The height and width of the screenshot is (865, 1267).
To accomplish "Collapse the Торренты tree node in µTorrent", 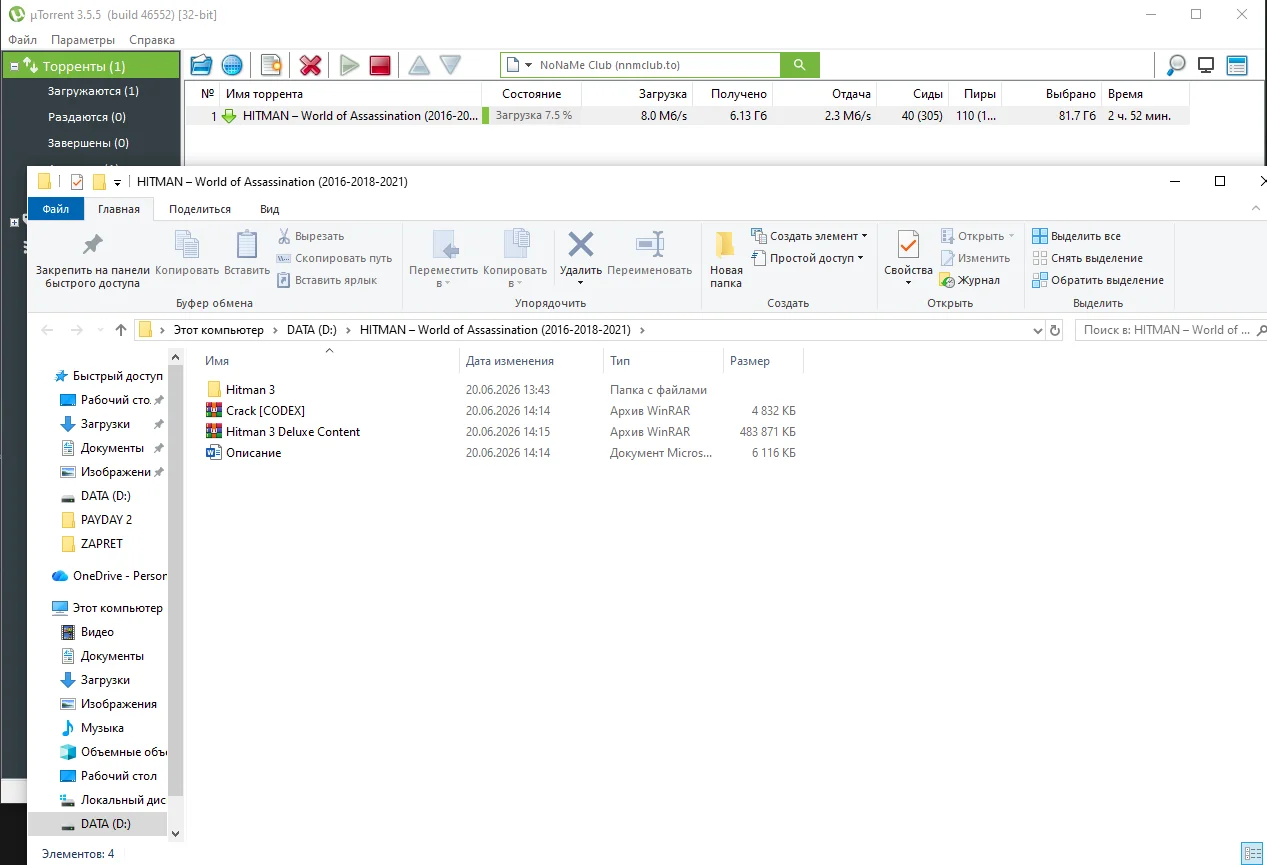I will pyautogui.click(x=14, y=66).
